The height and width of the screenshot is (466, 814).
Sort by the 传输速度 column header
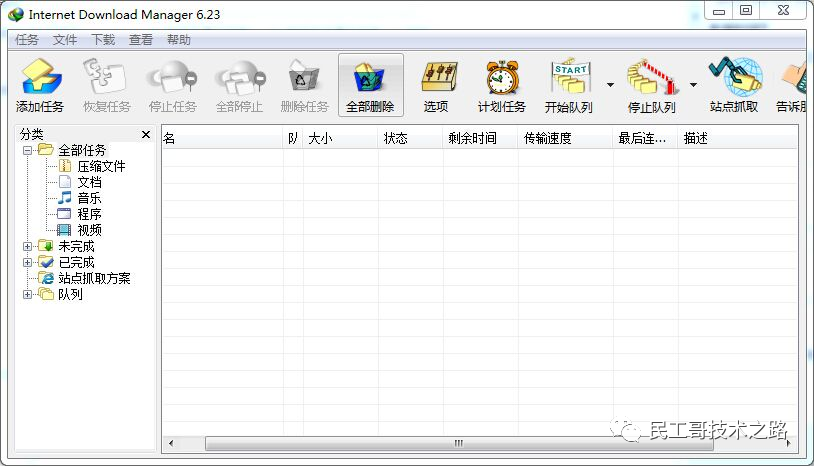[565, 139]
